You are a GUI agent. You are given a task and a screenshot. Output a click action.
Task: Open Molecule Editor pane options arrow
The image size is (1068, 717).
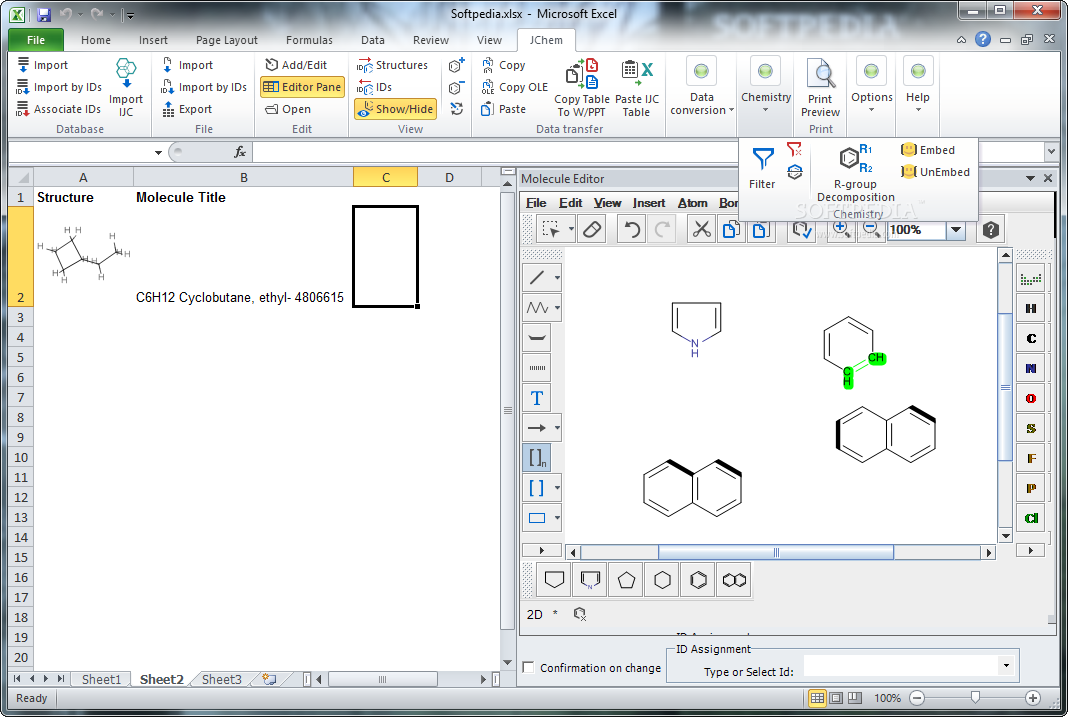click(1031, 178)
